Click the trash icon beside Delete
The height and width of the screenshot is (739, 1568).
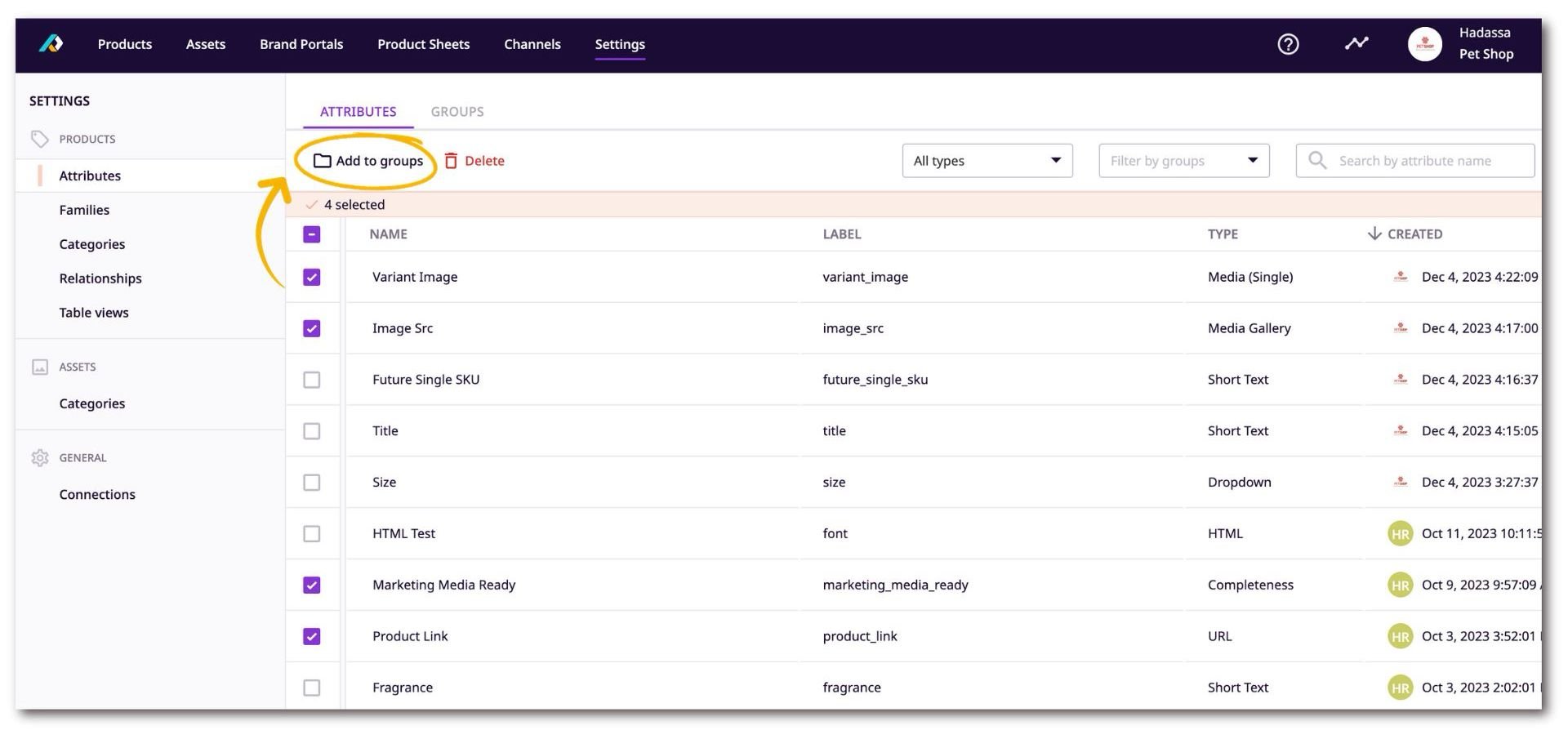pyautogui.click(x=452, y=161)
